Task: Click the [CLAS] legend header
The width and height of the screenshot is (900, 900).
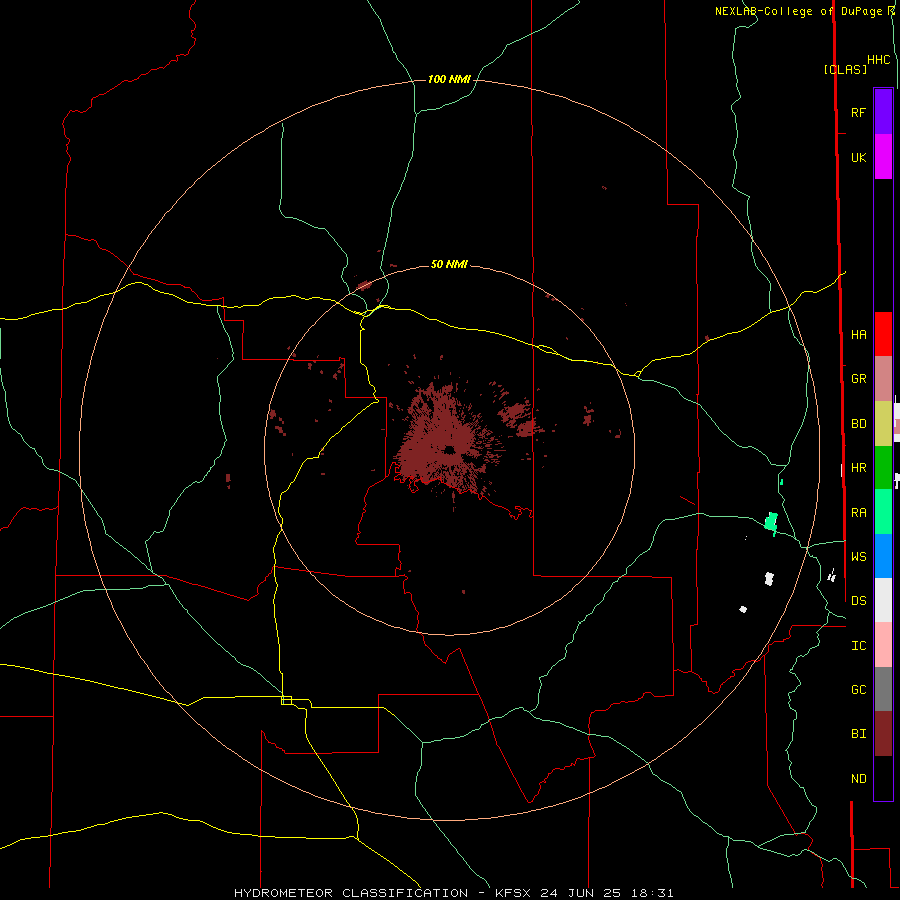Action: tap(845, 69)
